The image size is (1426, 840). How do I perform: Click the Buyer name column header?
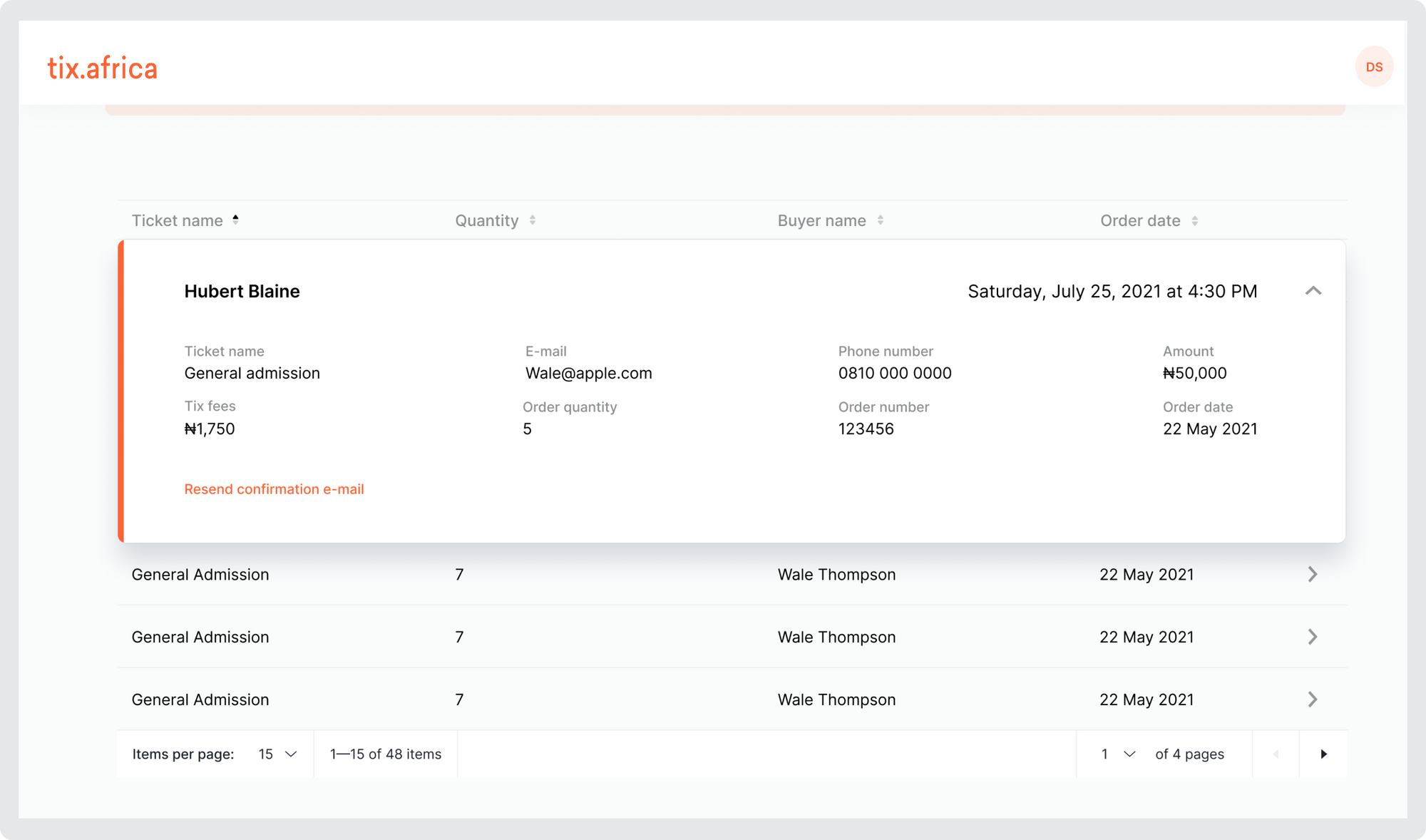coord(821,221)
